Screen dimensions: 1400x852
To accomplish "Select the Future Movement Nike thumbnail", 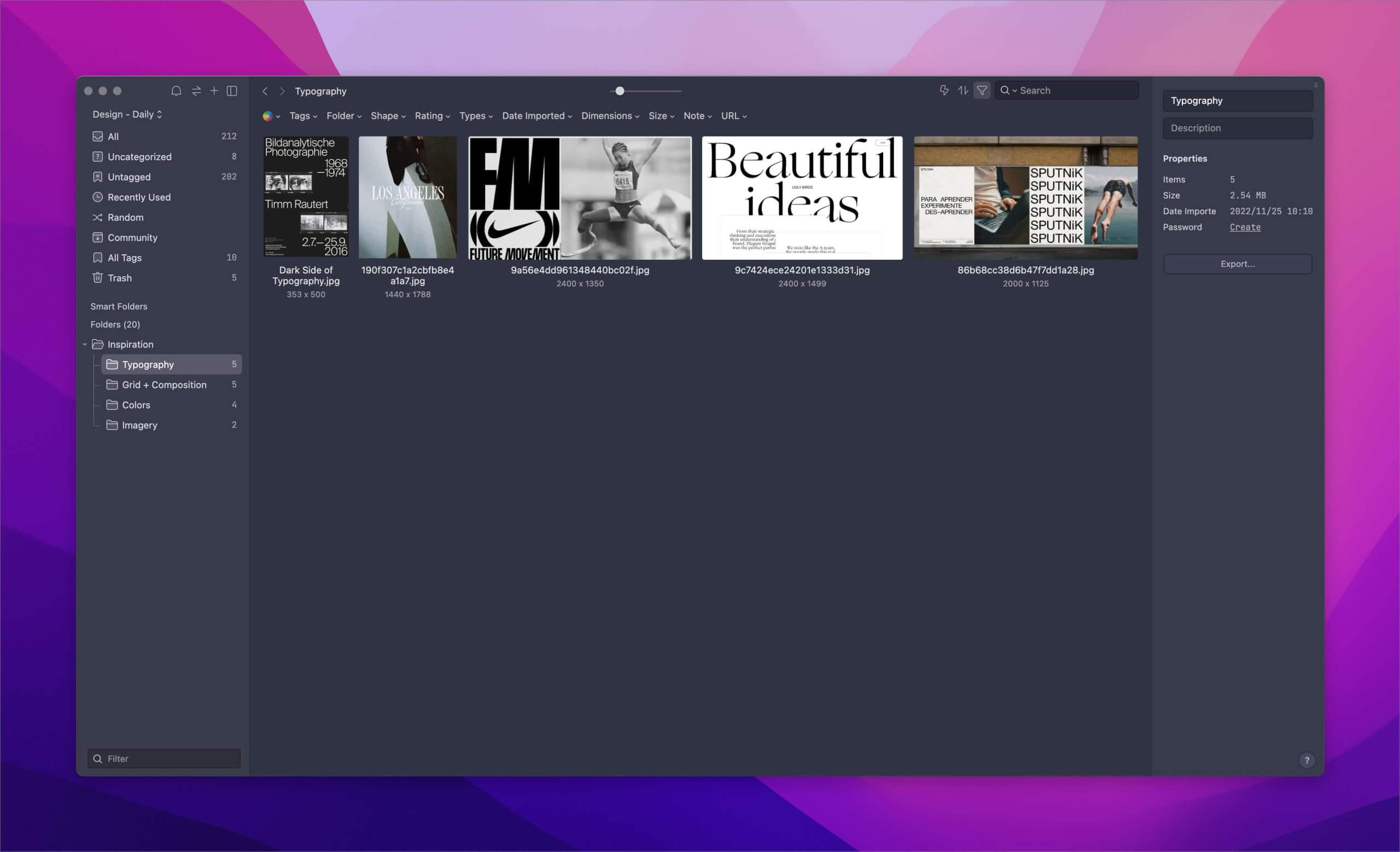I will pos(580,197).
